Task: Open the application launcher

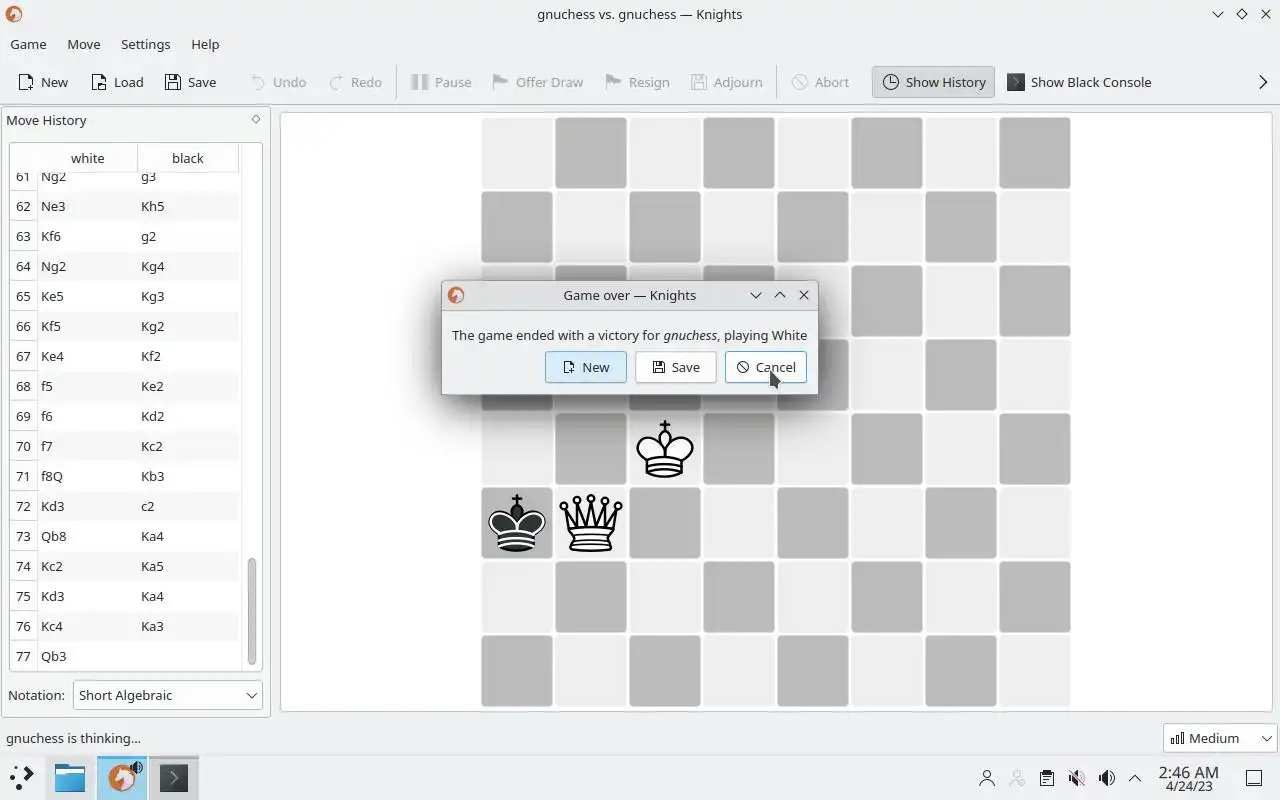Action: point(22,777)
